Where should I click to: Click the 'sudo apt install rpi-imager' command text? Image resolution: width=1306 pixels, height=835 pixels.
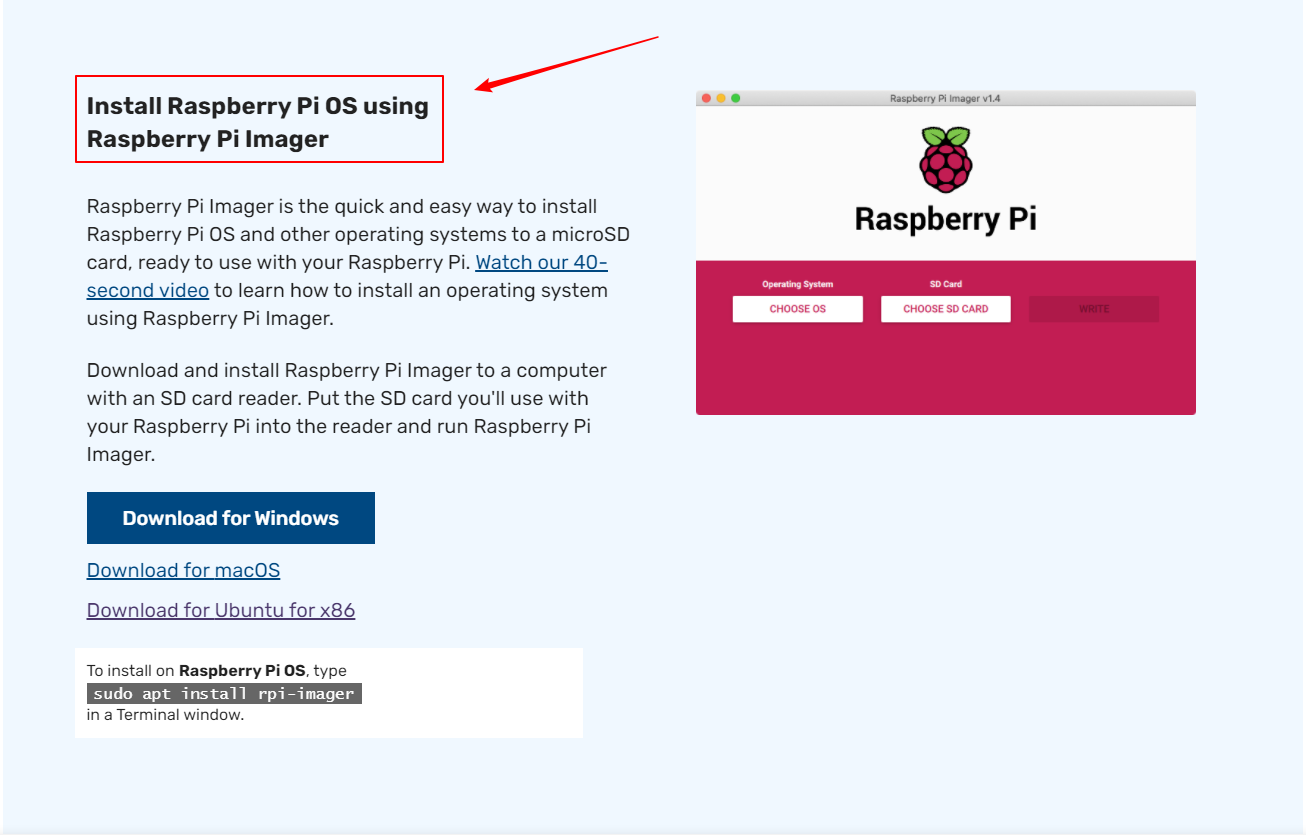pos(224,693)
